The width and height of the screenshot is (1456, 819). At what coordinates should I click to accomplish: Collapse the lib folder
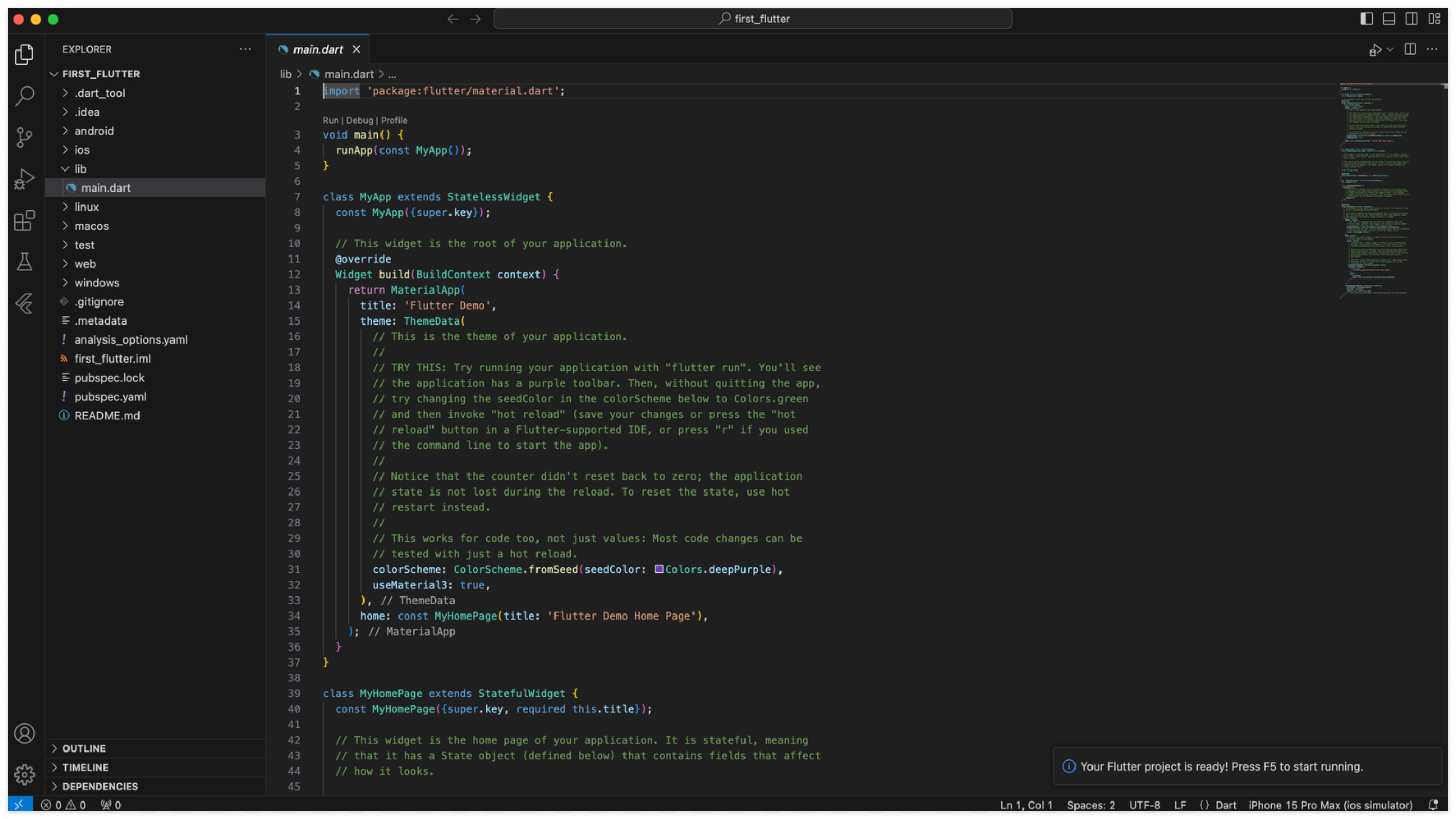pyautogui.click(x=80, y=169)
